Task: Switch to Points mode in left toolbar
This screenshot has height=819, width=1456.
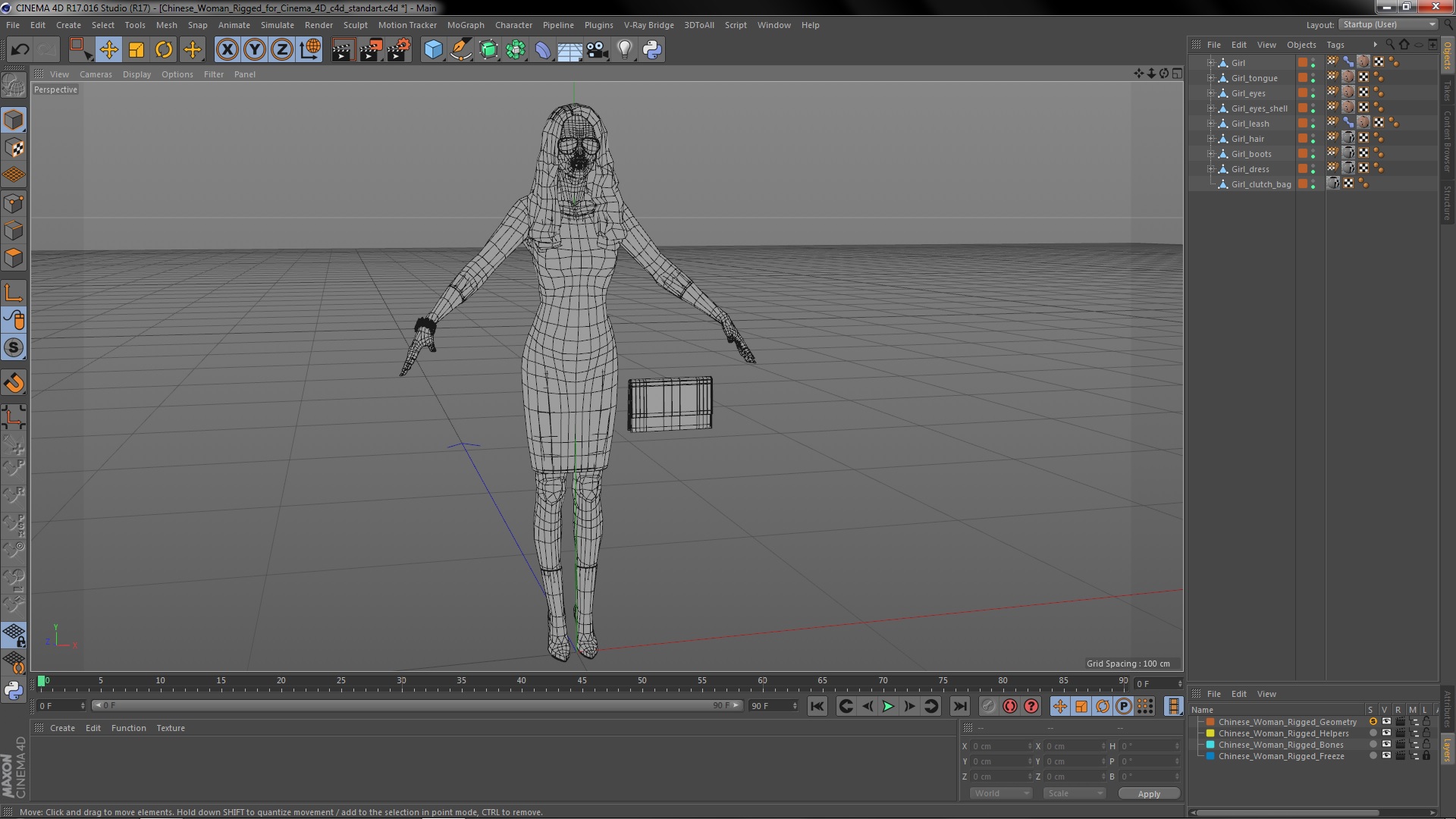Action: [x=14, y=203]
